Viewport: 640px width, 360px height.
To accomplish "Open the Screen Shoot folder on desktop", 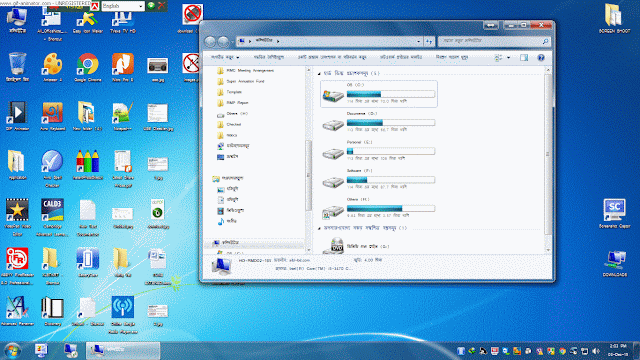I will pos(614,18).
